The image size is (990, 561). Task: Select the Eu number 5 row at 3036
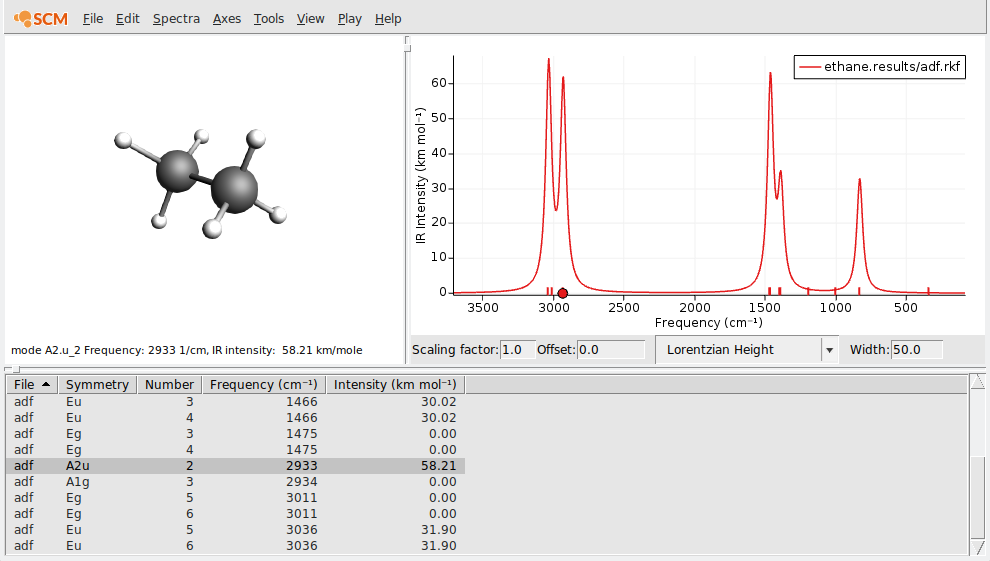coord(236,529)
